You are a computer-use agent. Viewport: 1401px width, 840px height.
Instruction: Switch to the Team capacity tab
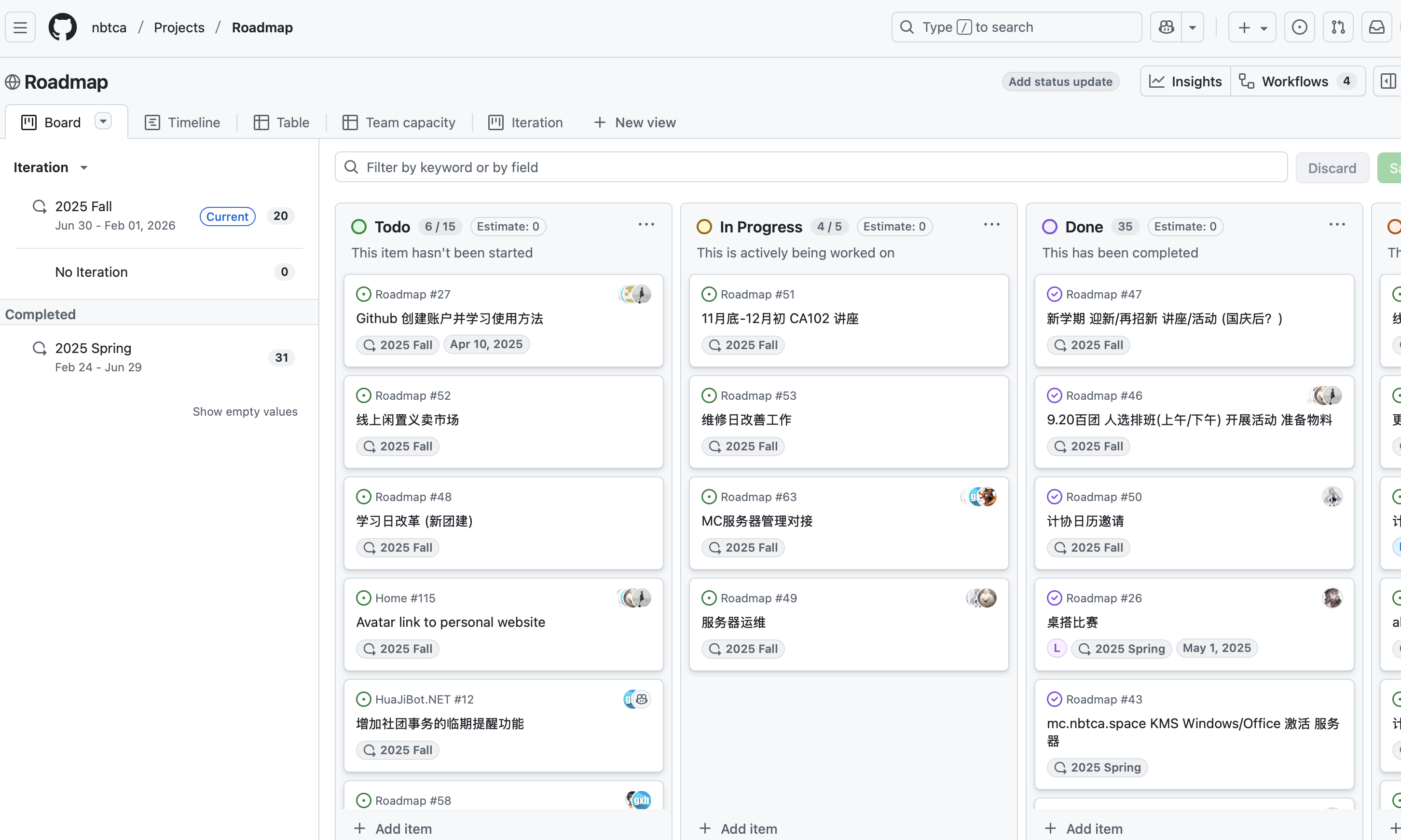tap(399, 123)
